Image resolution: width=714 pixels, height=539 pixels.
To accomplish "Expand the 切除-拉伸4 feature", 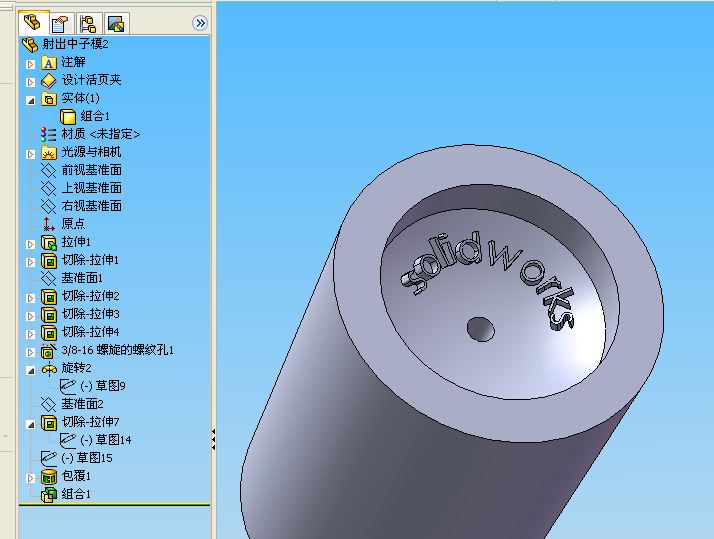I will point(31,334).
